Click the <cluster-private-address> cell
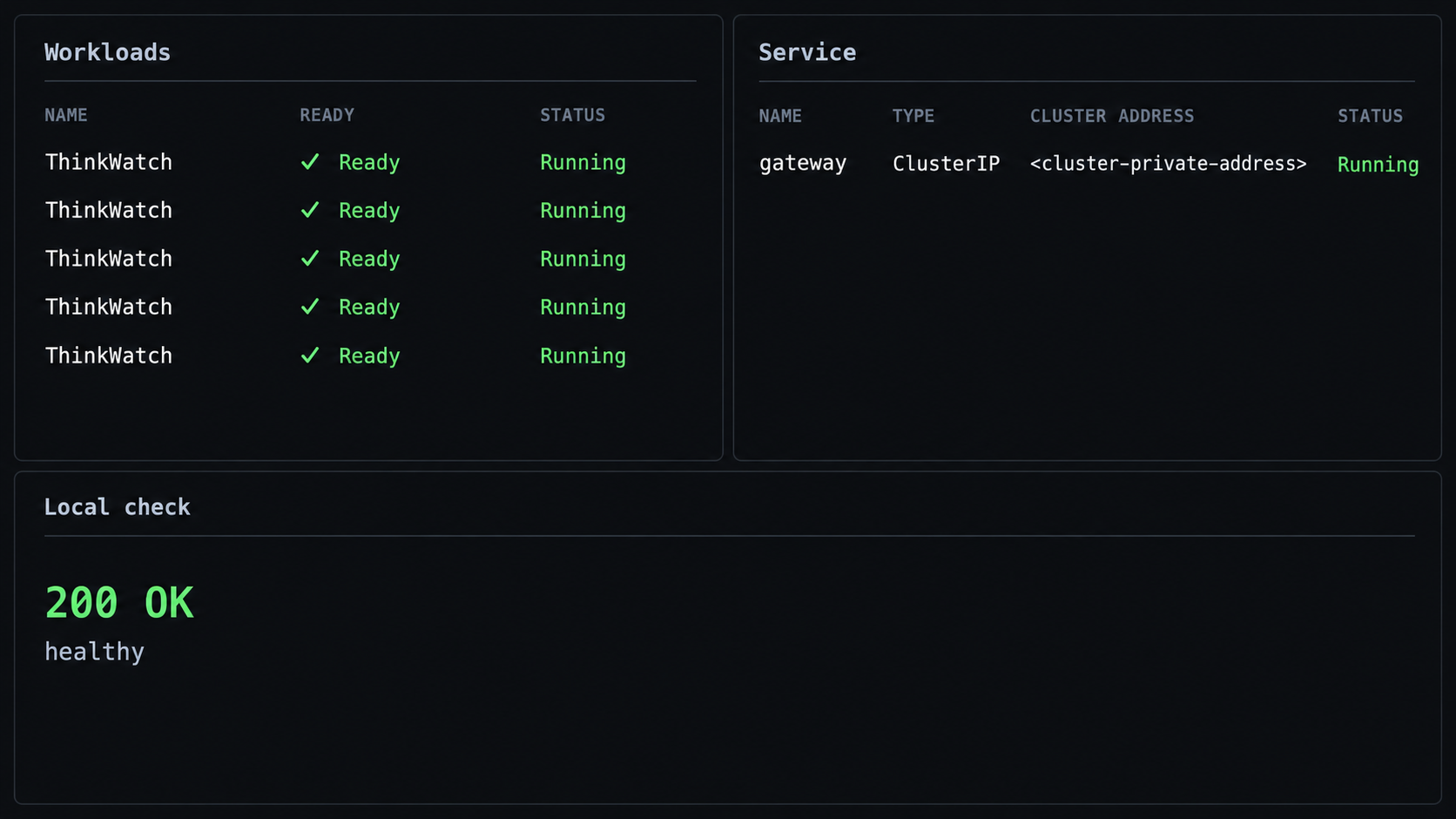The image size is (1456, 819). point(1168,164)
